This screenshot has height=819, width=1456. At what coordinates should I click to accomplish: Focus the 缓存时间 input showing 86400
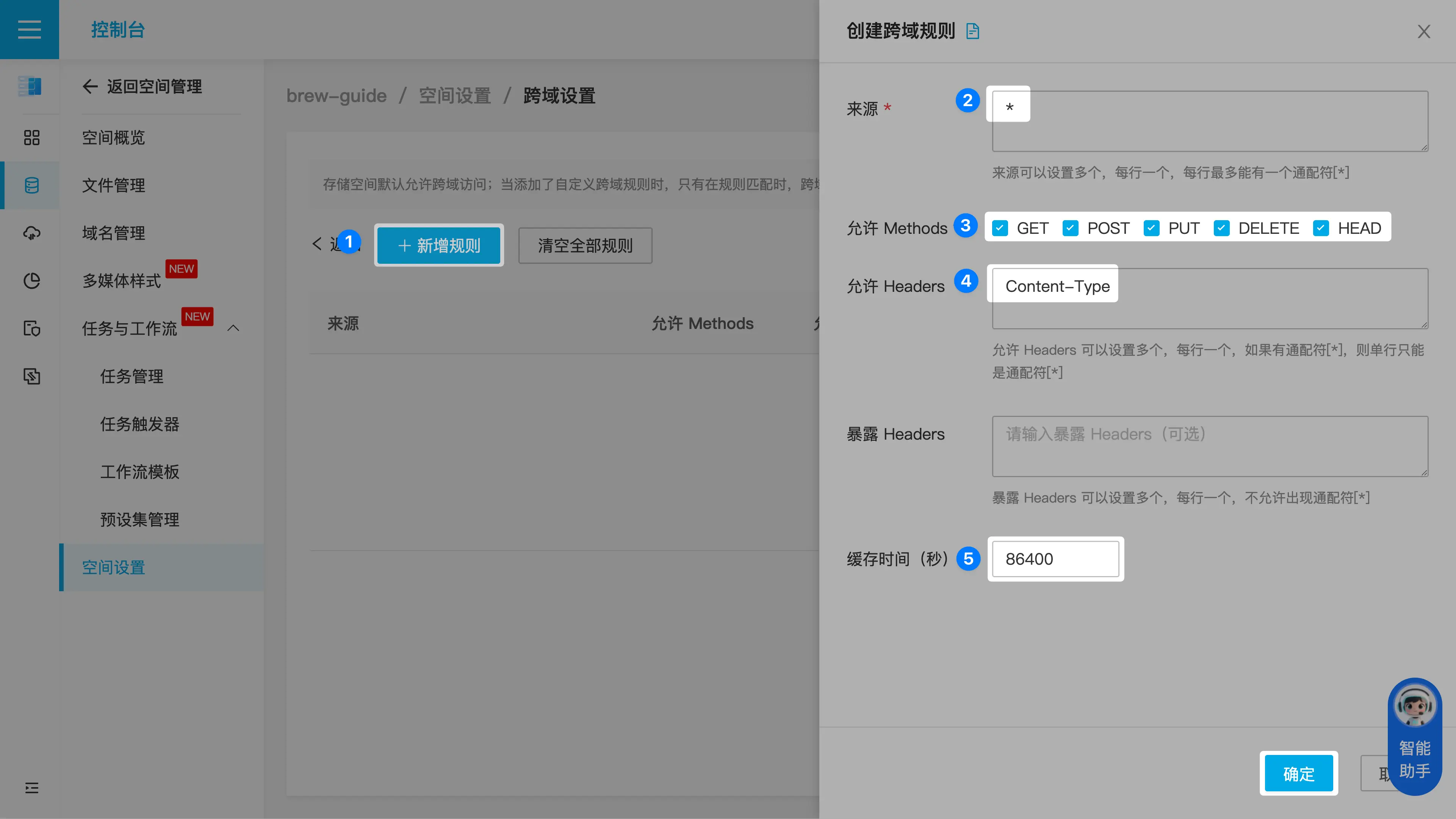(x=1055, y=559)
